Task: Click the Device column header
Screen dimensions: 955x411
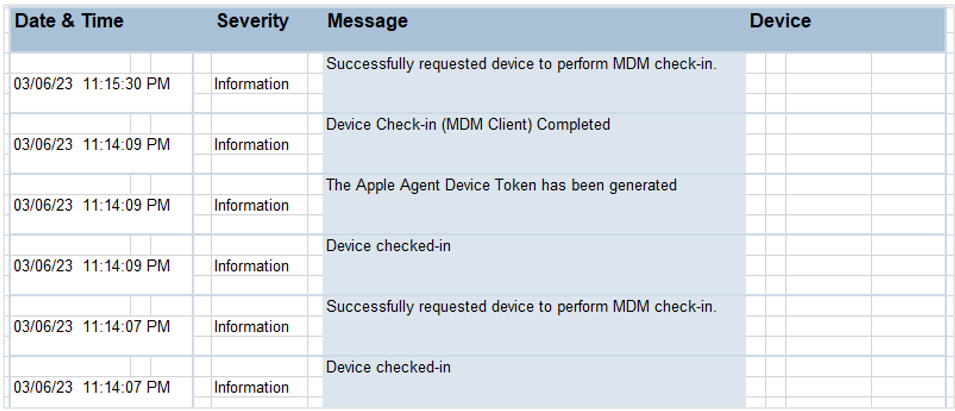Action: 780,21
